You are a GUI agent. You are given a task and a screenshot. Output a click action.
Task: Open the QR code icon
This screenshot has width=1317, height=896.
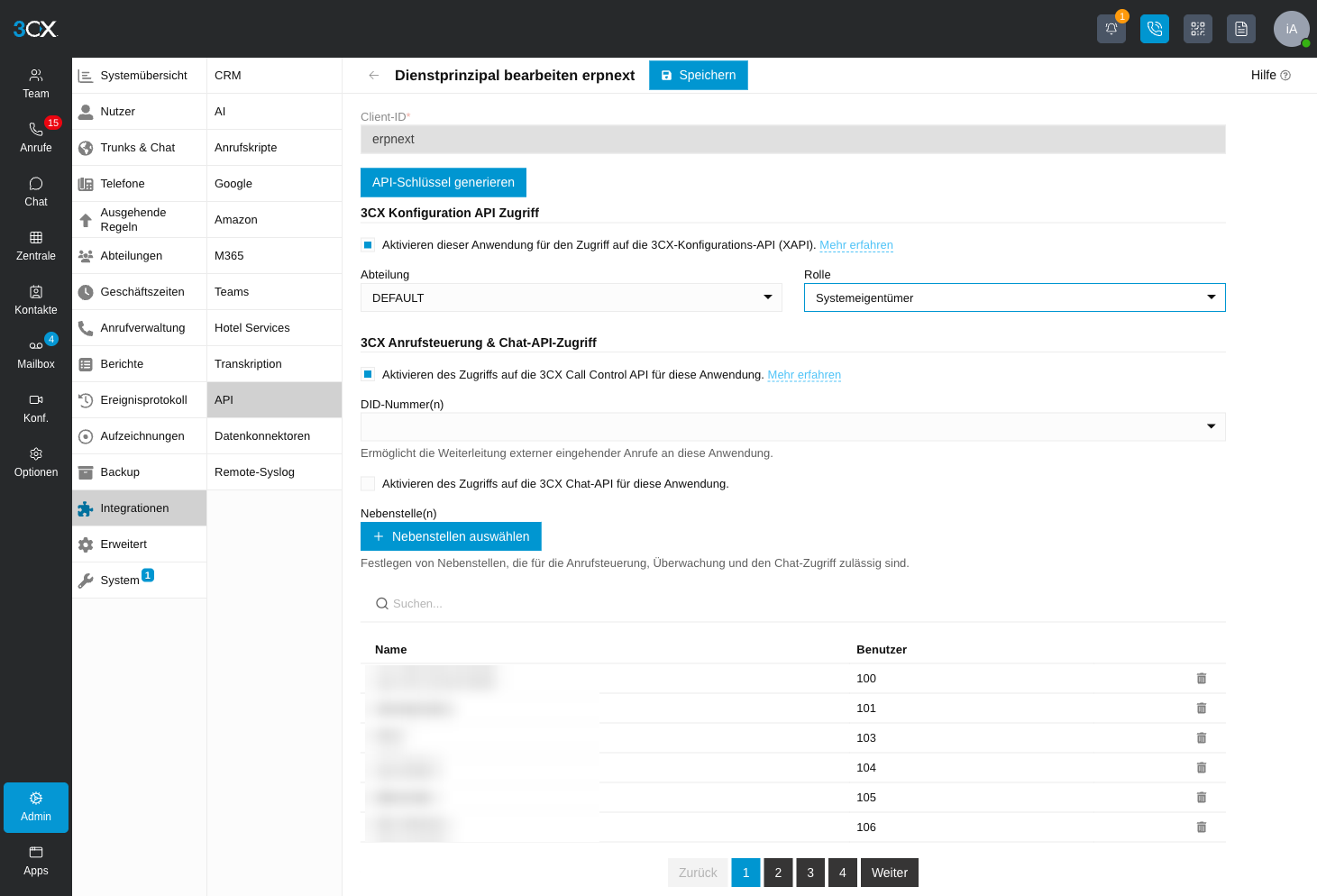click(1198, 29)
